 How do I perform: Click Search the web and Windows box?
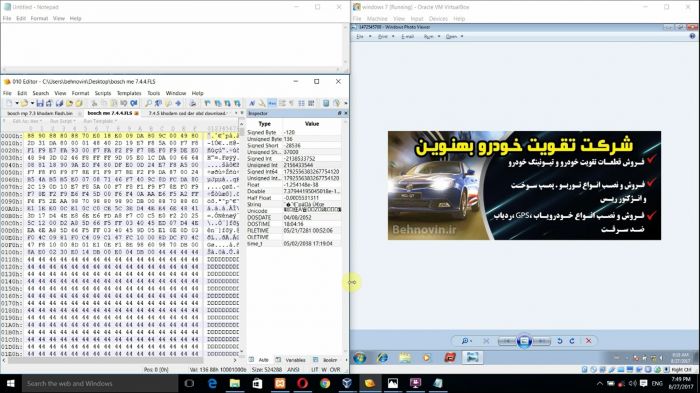100,384
